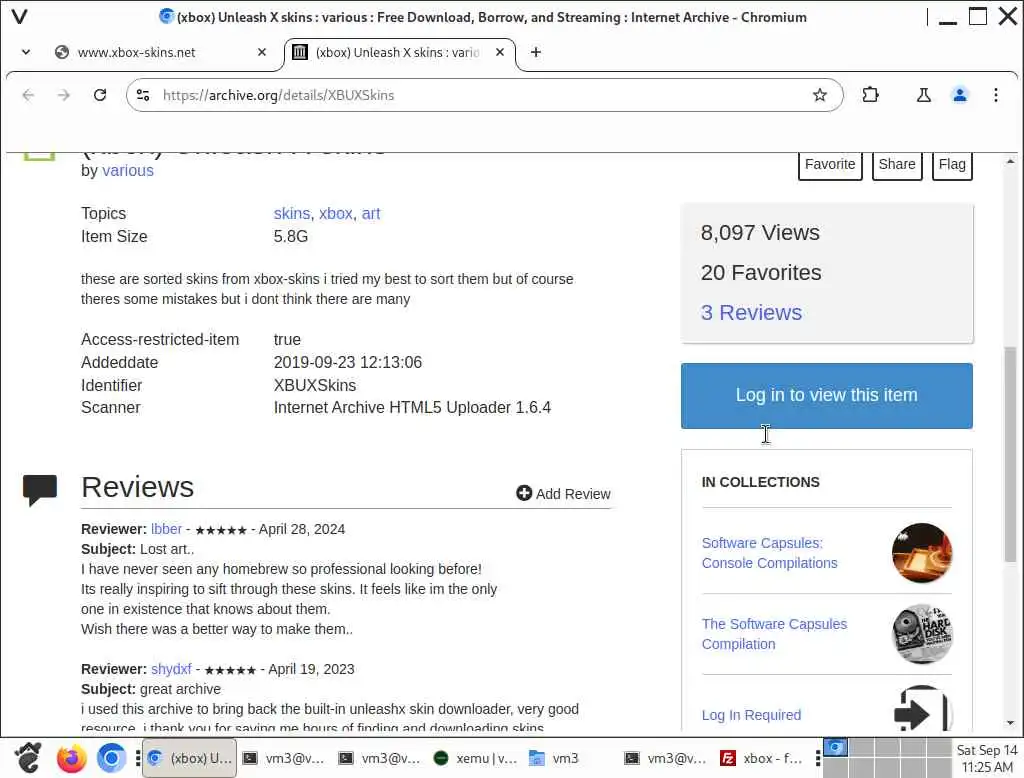Close the www.xbox-skins.net tab
Image resolution: width=1024 pixels, height=778 pixels.
(262, 52)
